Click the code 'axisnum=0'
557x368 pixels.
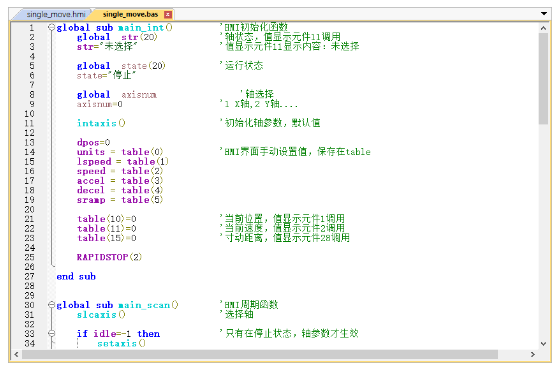tap(99, 104)
